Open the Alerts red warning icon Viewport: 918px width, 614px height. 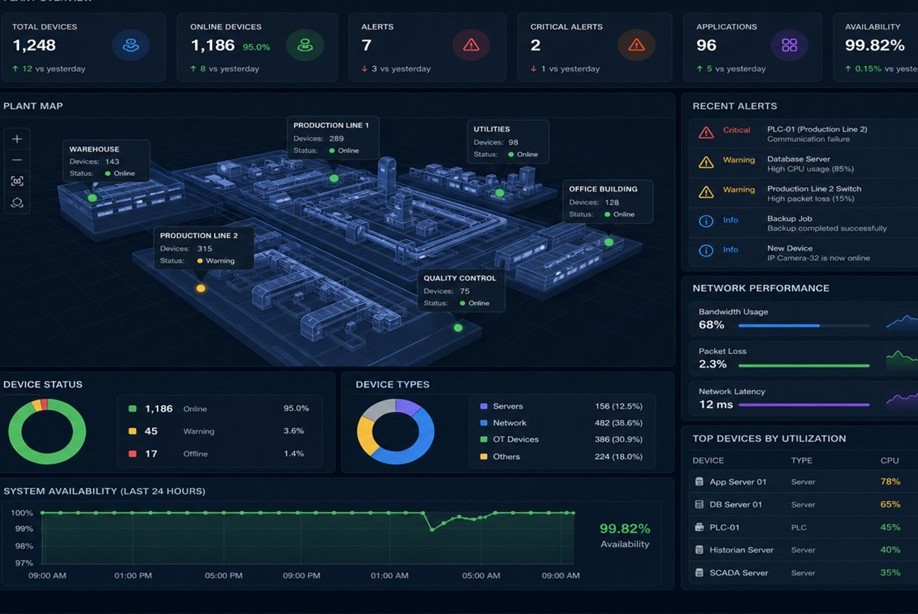point(471,45)
